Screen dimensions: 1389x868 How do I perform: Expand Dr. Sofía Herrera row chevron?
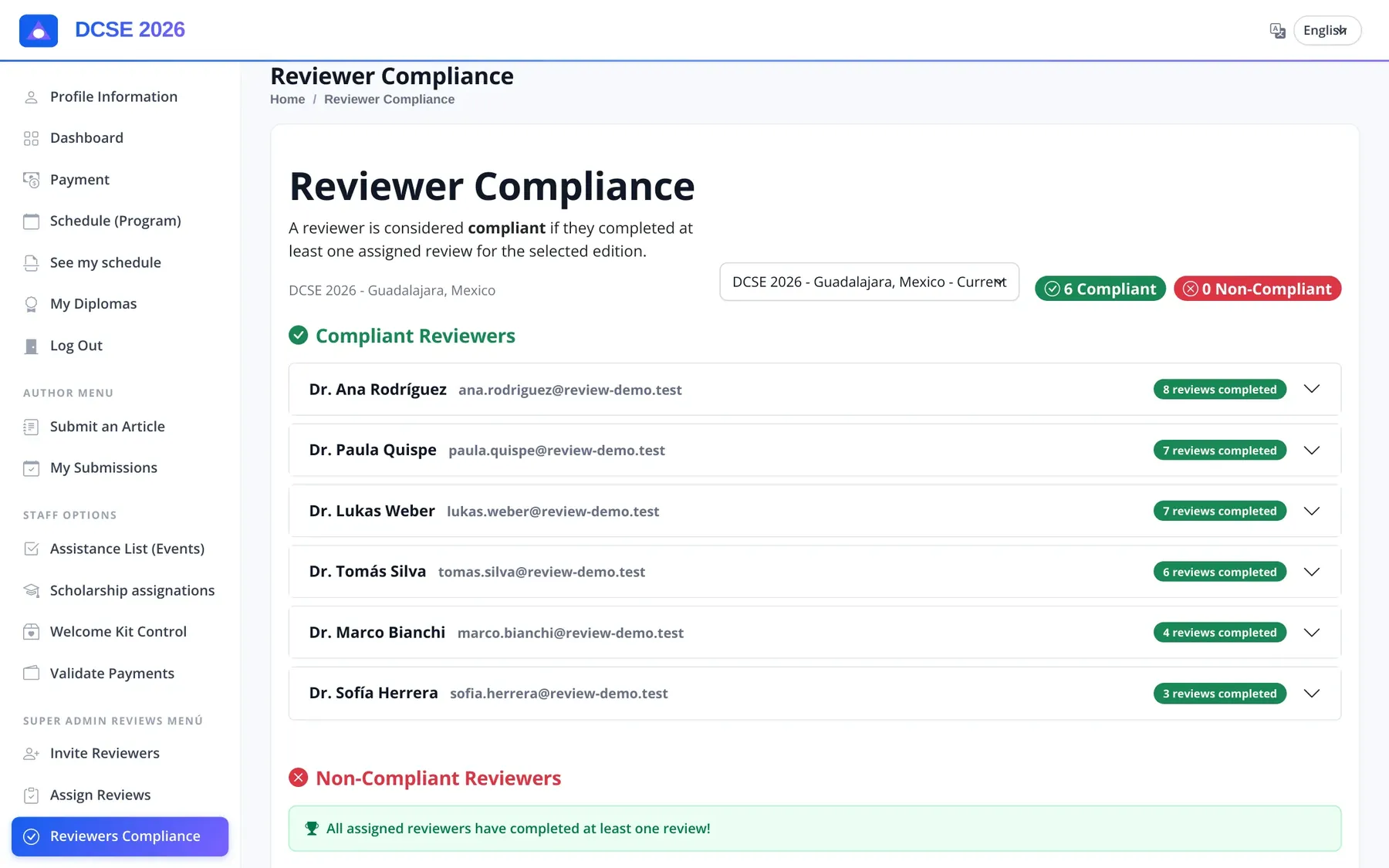point(1312,693)
